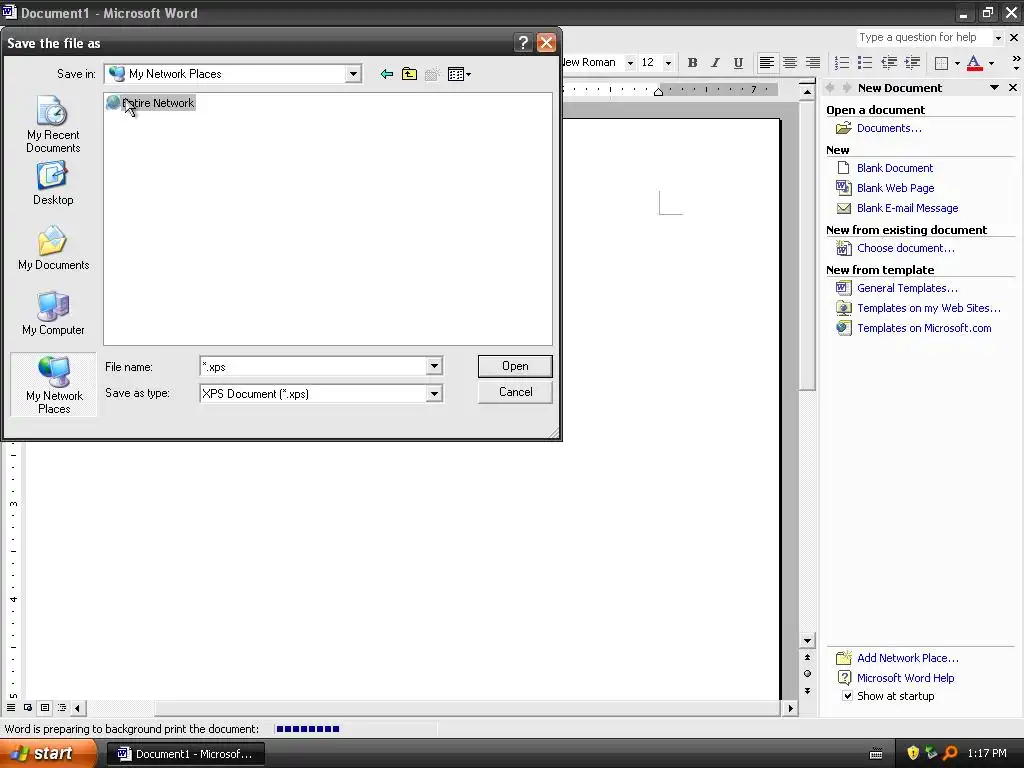Apply bulleted list formatting
The height and width of the screenshot is (768, 1024).
865,63
